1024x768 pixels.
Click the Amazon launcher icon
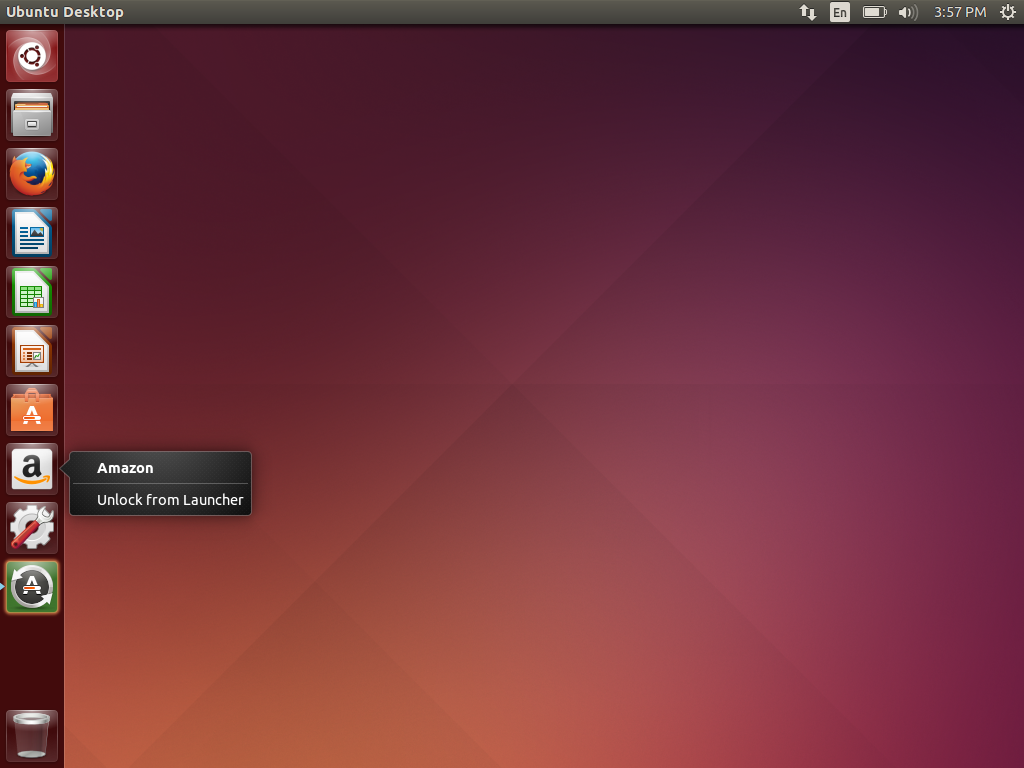point(31,468)
